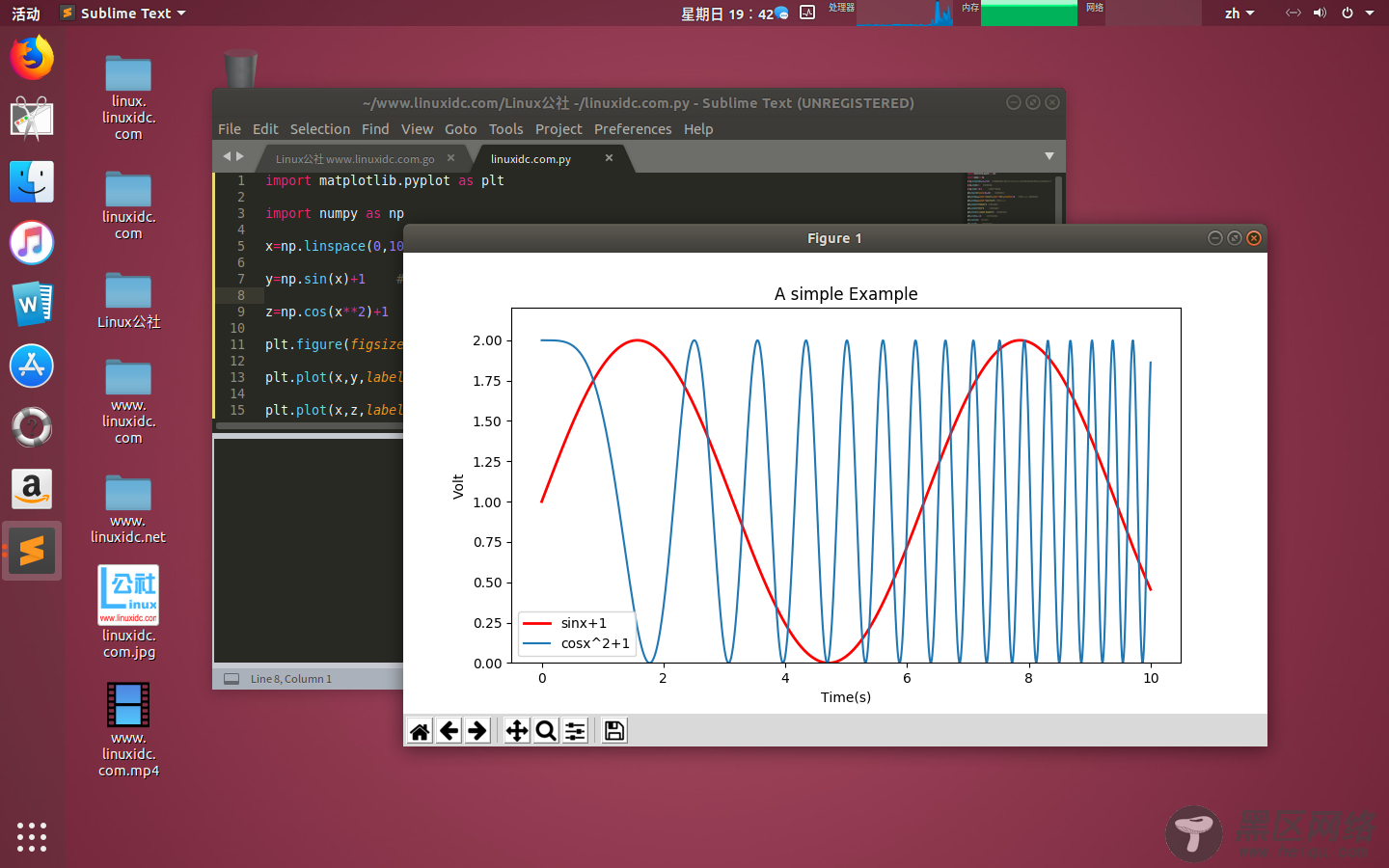The image size is (1389, 868).
Task: Click the memory usage green graph in top bar
Action: [x=1028, y=13]
